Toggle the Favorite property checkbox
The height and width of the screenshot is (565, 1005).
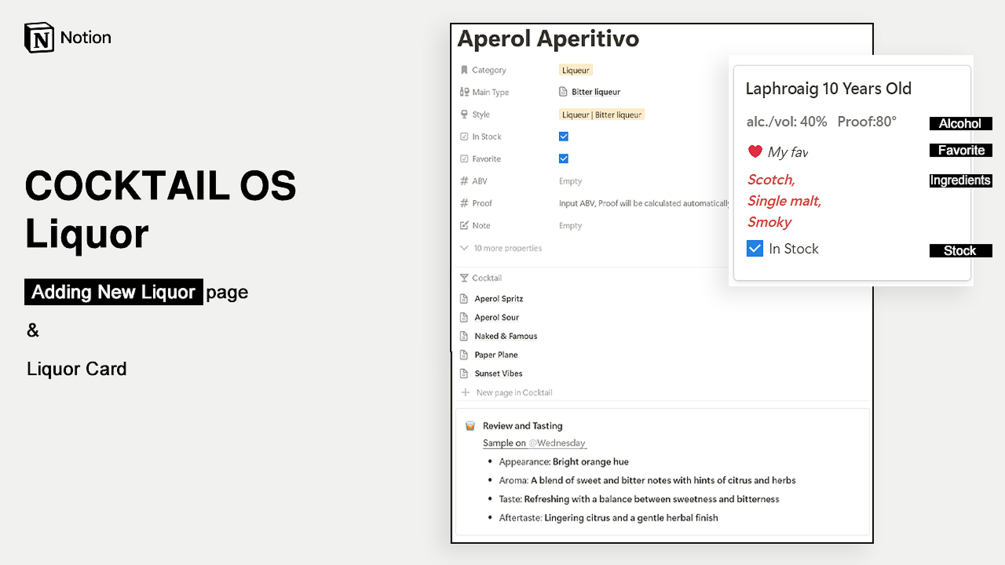click(x=563, y=159)
